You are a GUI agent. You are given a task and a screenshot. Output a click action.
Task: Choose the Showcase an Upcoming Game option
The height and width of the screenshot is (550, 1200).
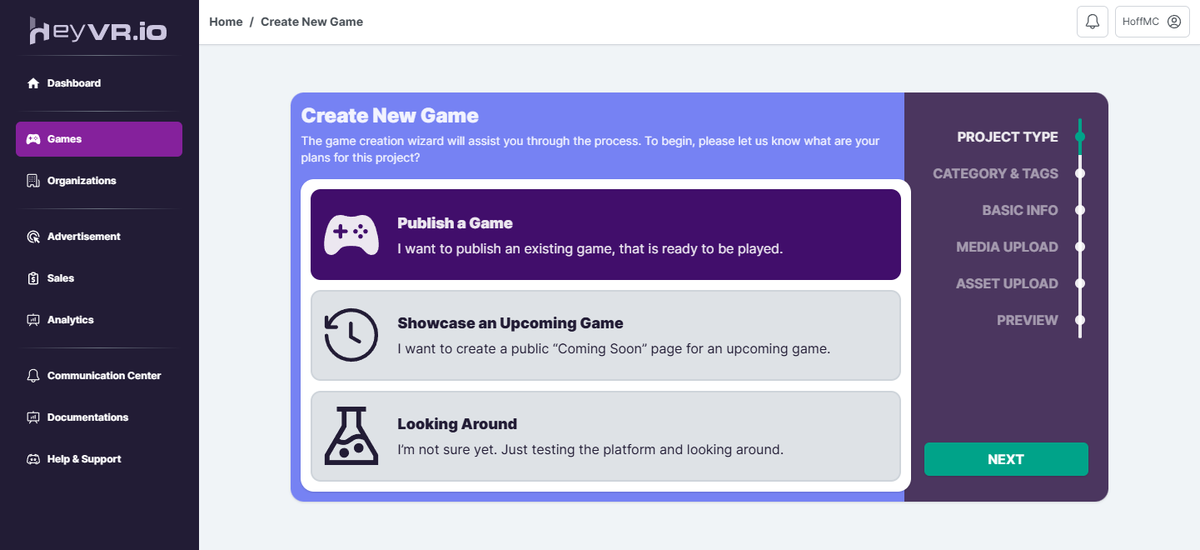click(x=606, y=335)
